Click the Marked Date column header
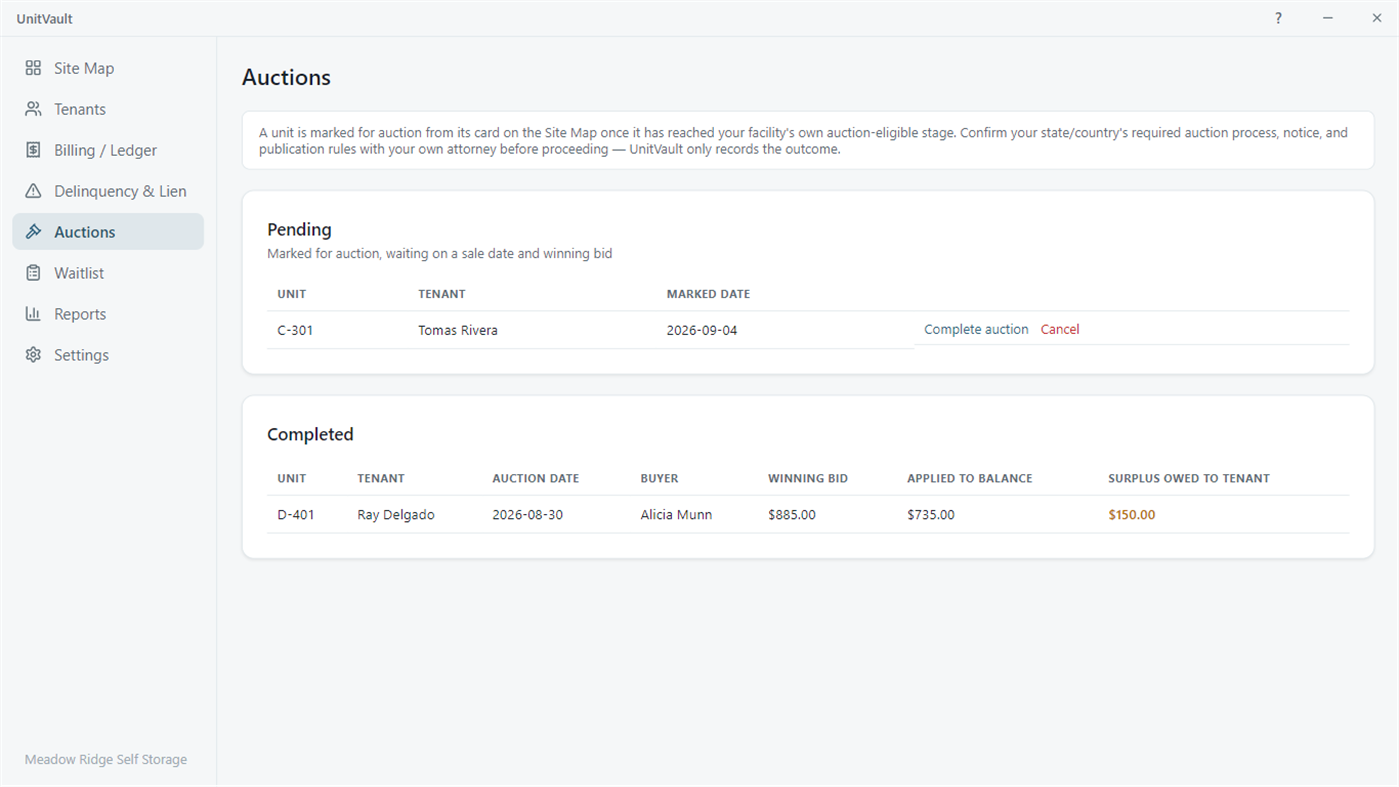1399x787 pixels. tap(708, 294)
